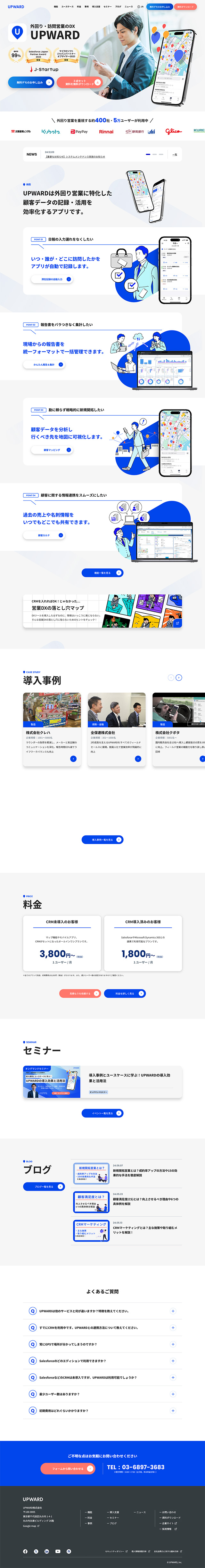This screenshot has height=1568, width=205.
Task: Open 機能 in the header navigation
Action: coord(56,7)
